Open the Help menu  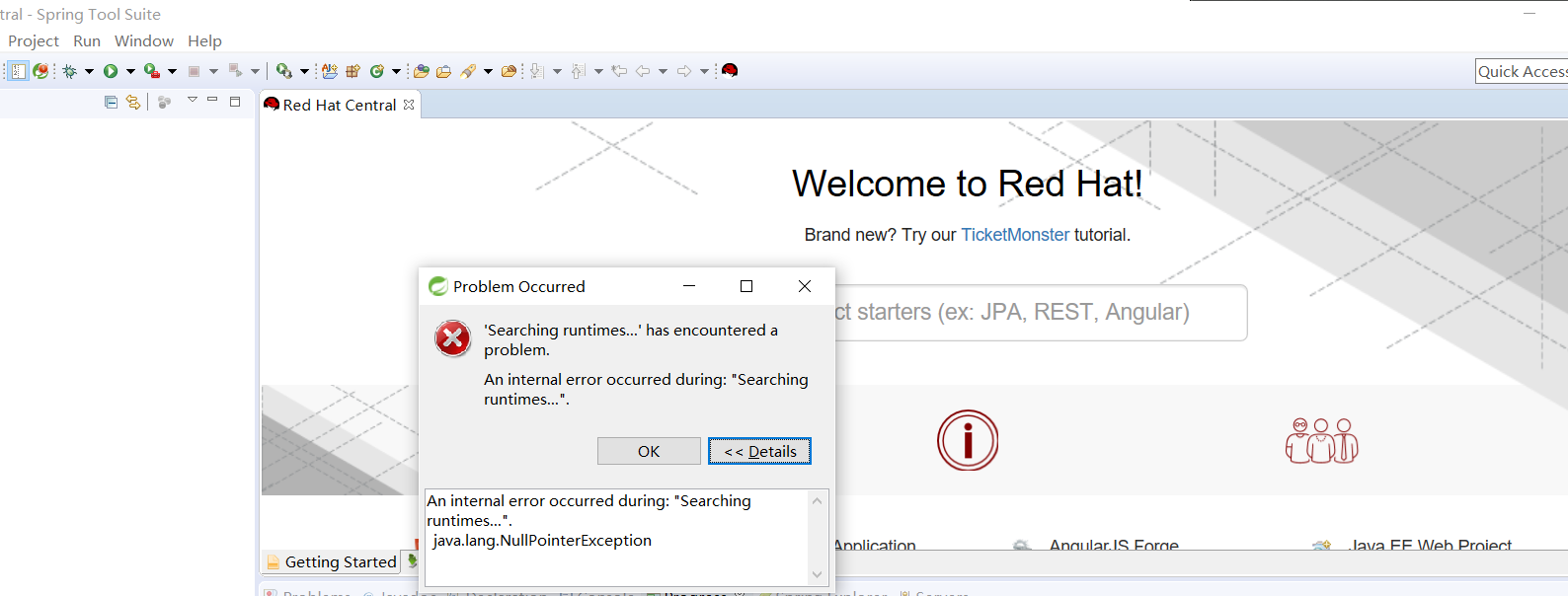pos(204,40)
